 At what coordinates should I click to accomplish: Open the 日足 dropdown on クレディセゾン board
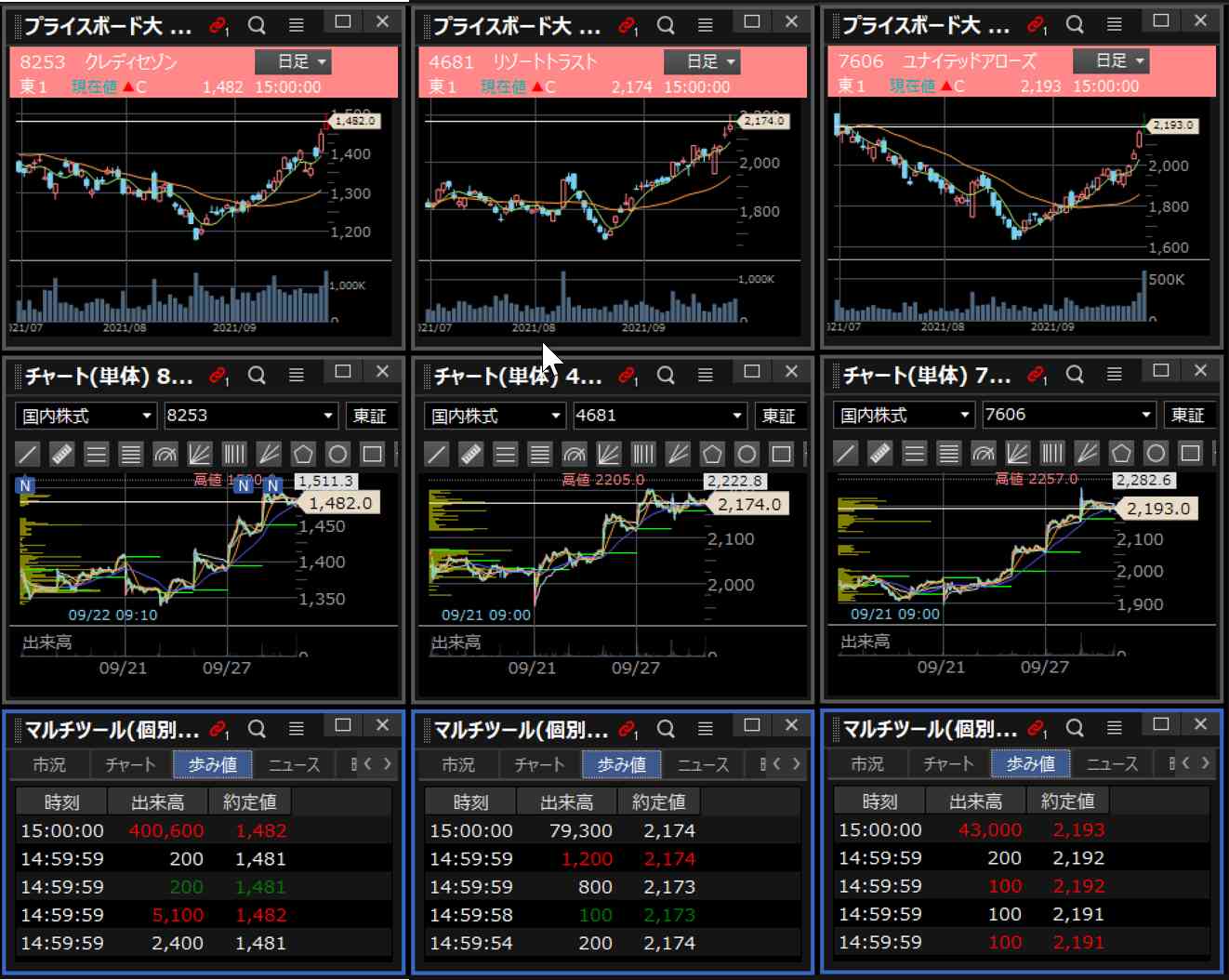point(294,61)
